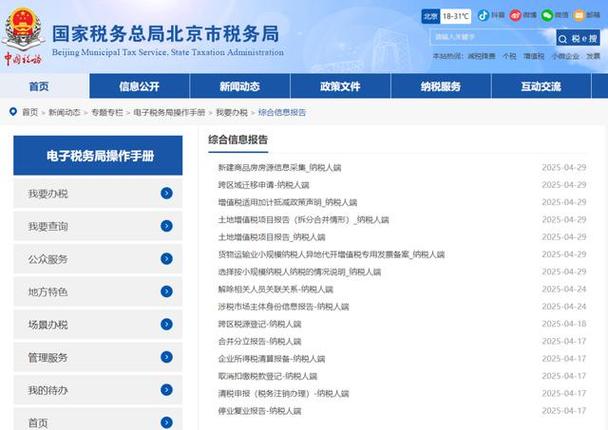Open article 涉税市场主体身份信息报告-纳税人端

(283, 307)
